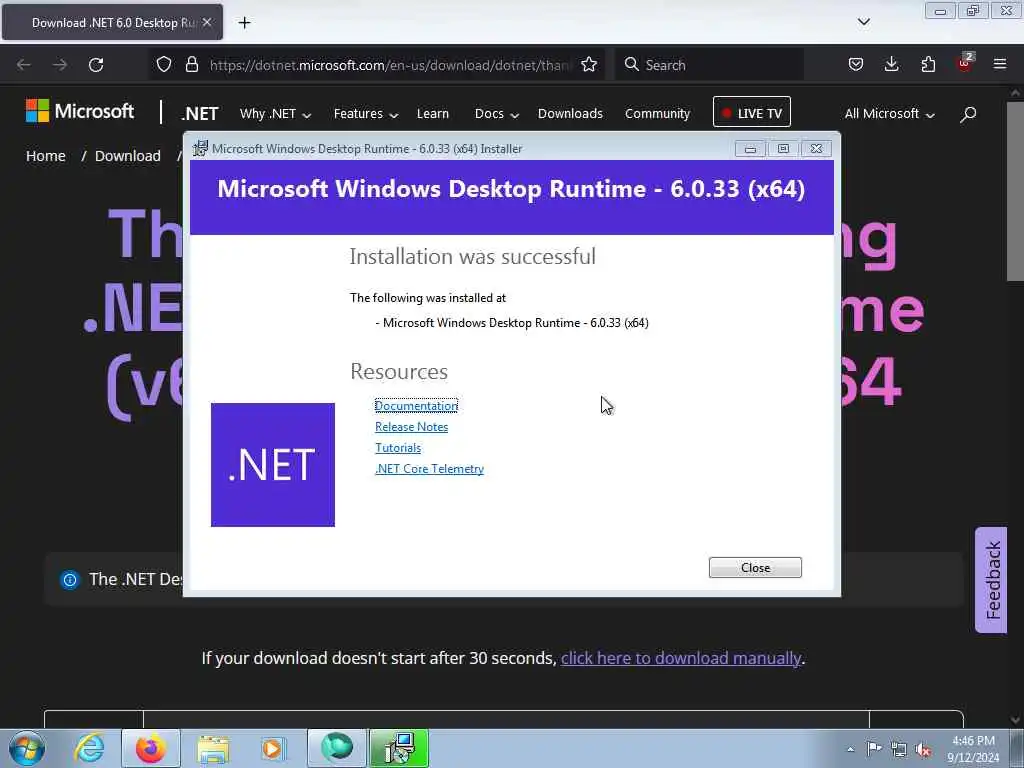Open the Firefox Downloads panel
Viewport: 1024px width, 768px height.
pos(891,64)
